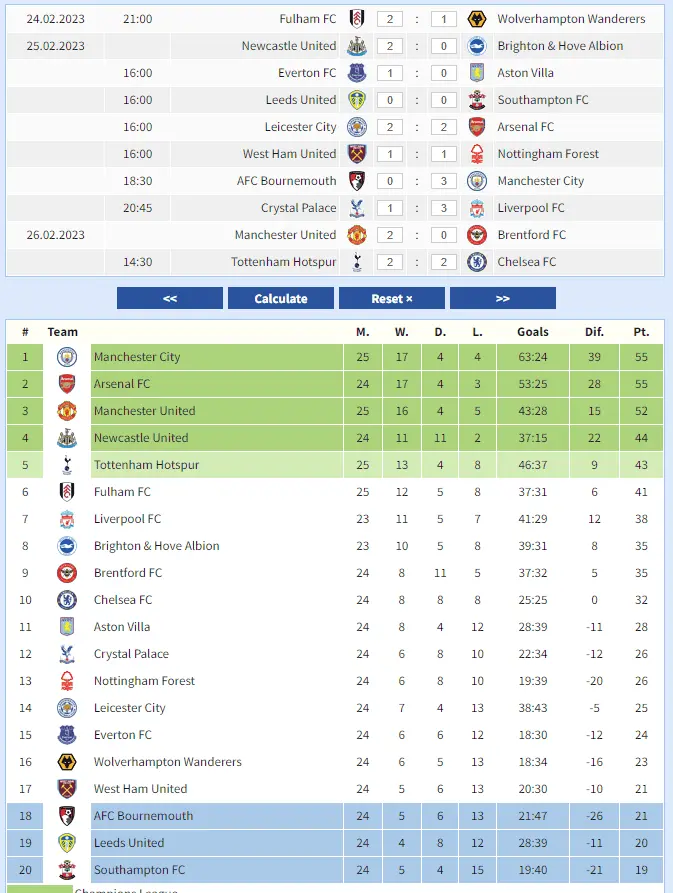Open the Leeds United link in the standings
Viewport: 673px width, 893px height.
click(x=129, y=843)
